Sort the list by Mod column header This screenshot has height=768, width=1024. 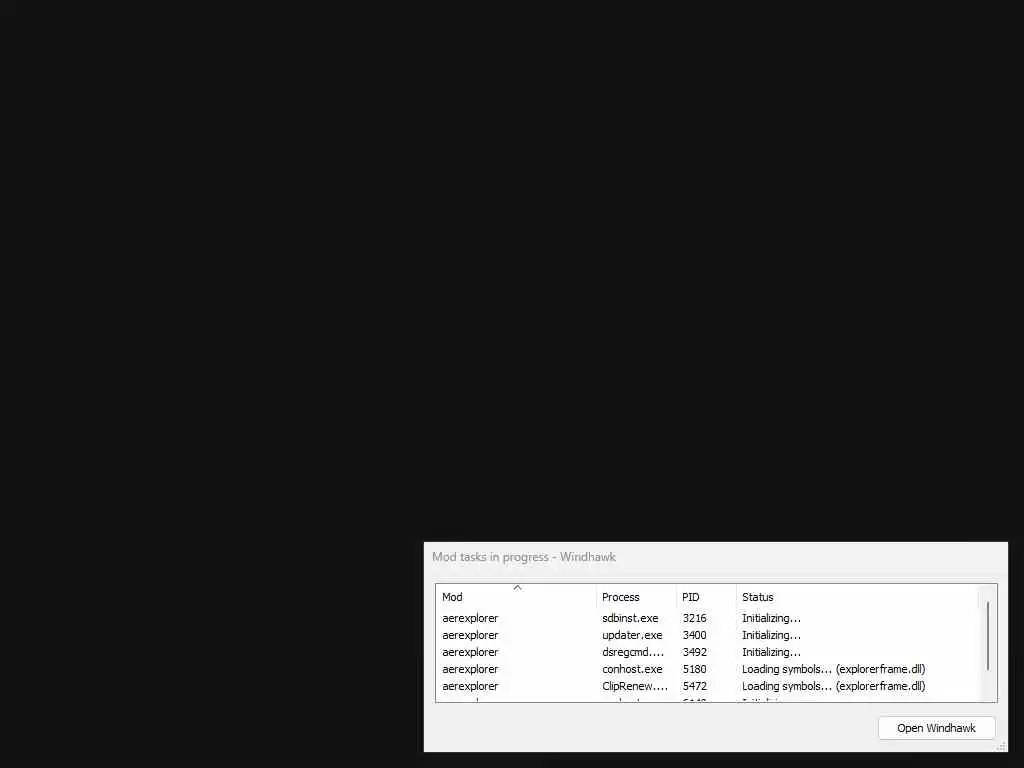click(x=516, y=597)
